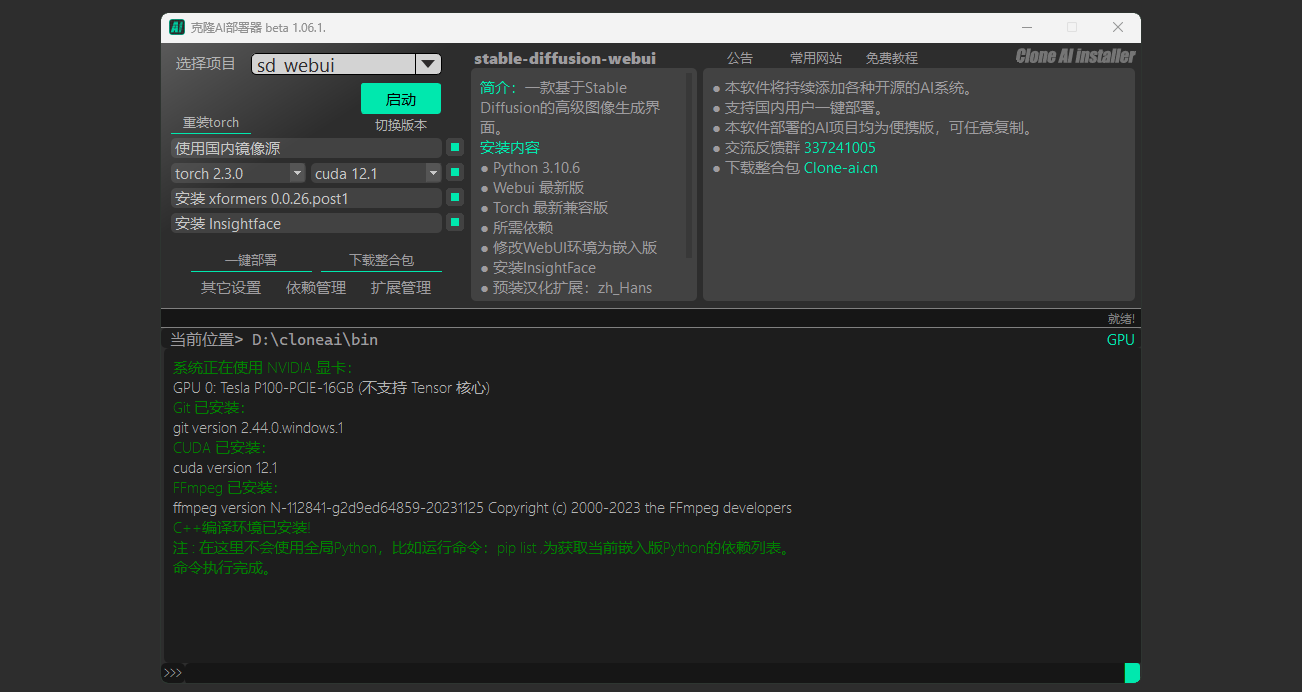The height and width of the screenshot is (692, 1302).
Task: Click the 就绪! status text
Action: (x=1121, y=319)
